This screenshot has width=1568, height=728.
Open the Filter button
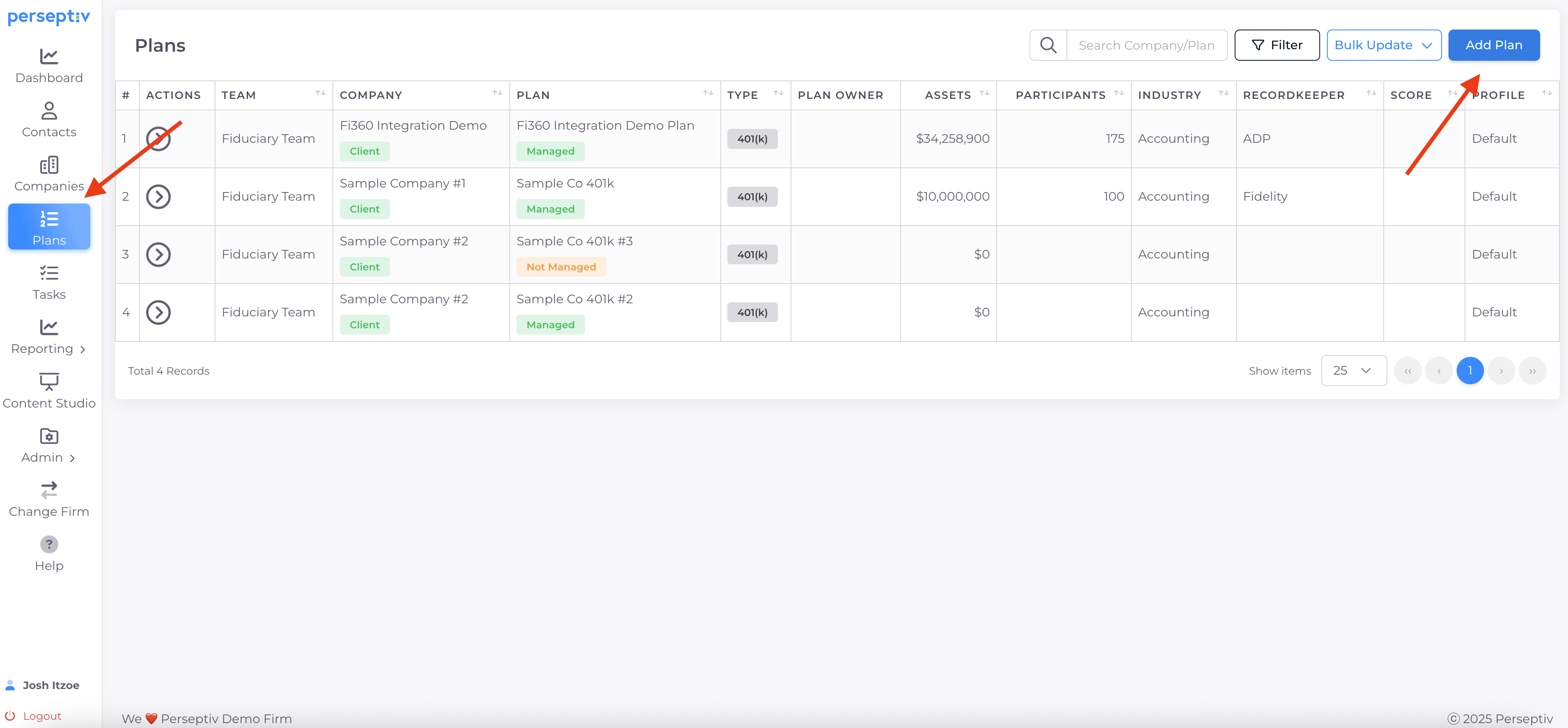coord(1277,45)
